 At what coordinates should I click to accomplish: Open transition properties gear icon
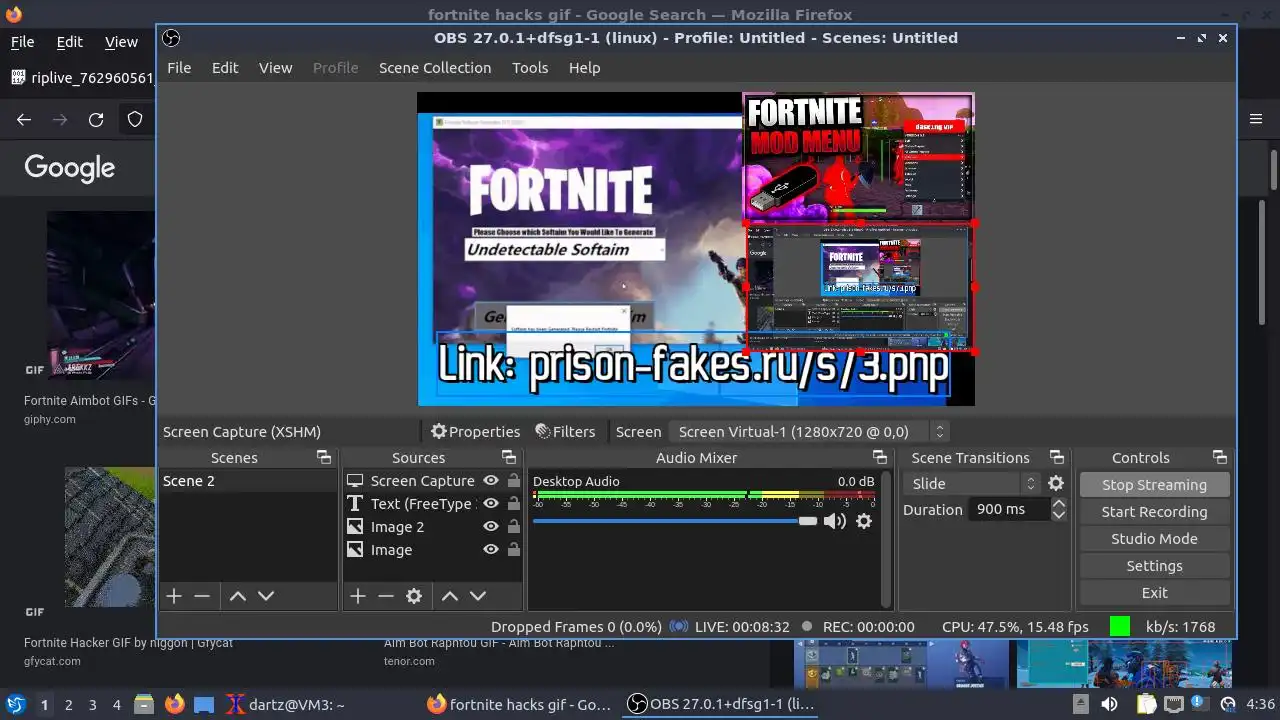(x=1056, y=483)
